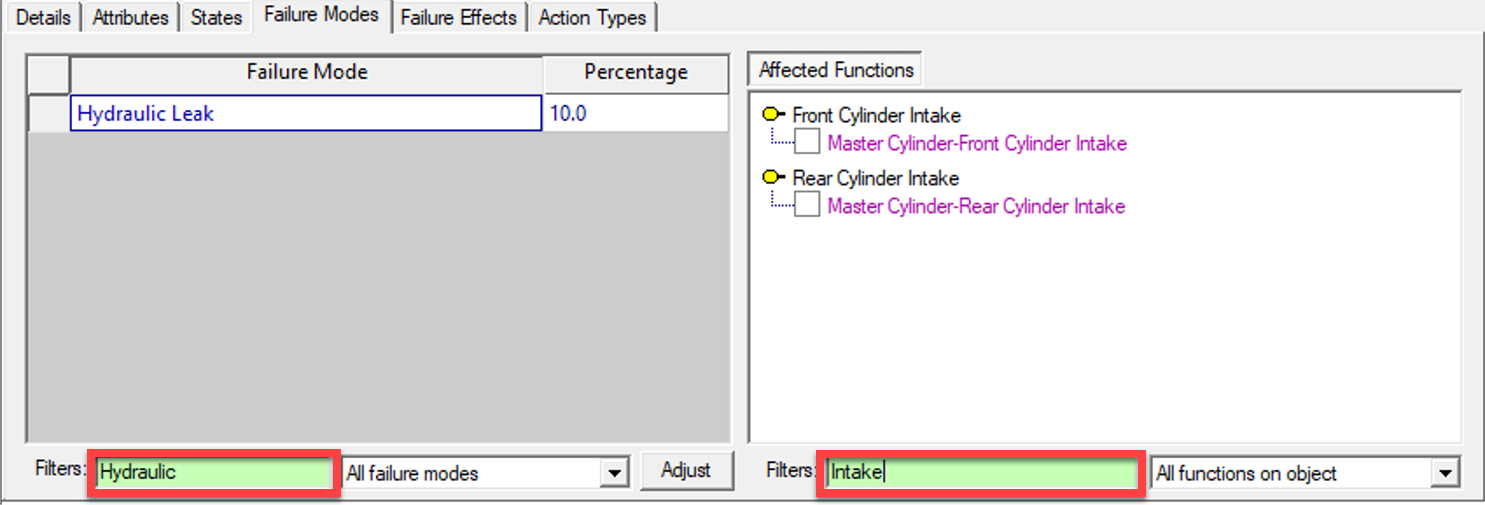Switch to the Attributes tab
The height and width of the screenshot is (505, 1485).
(x=133, y=17)
